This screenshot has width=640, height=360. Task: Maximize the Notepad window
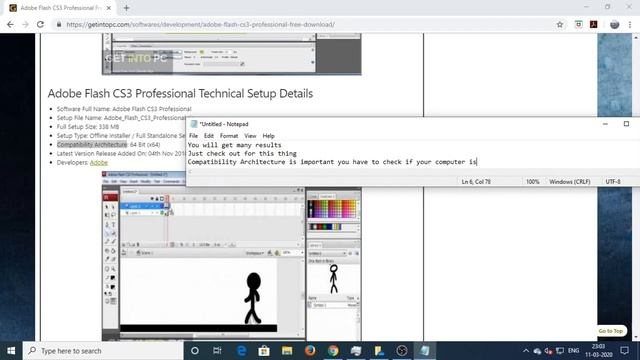tap(626, 124)
